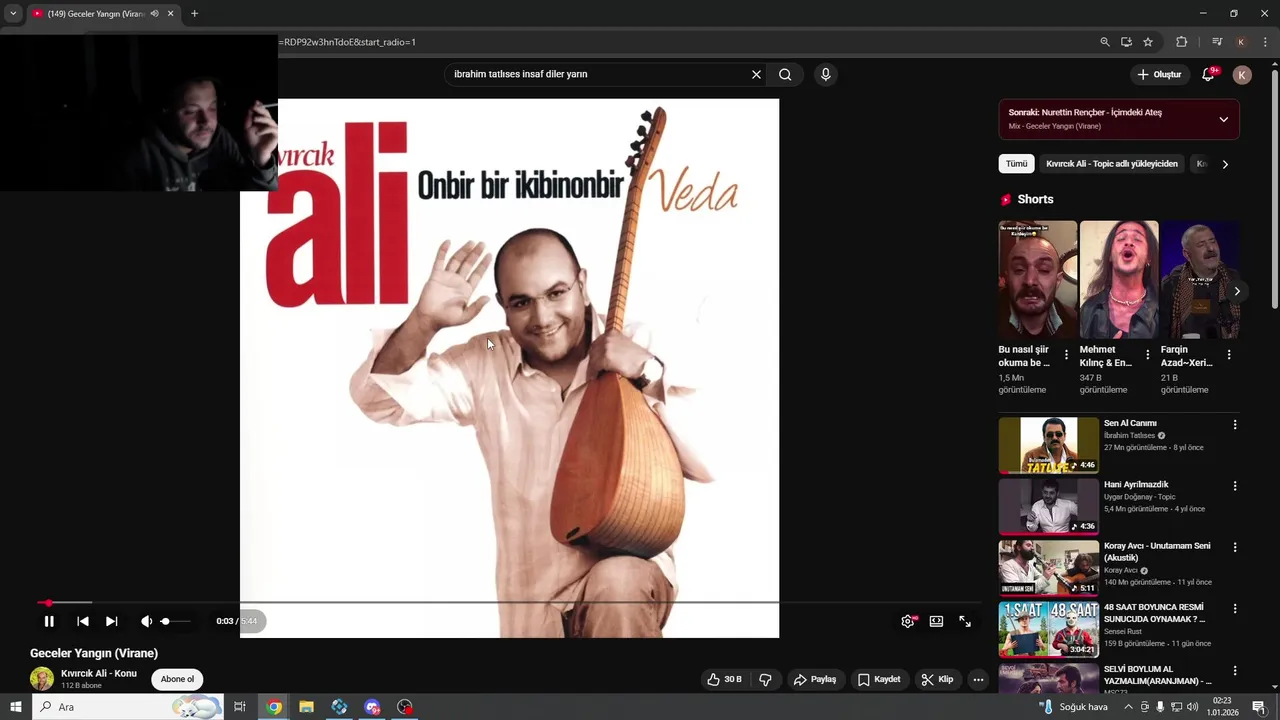The image size is (1280, 720).
Task: Select the Tümü filter chip
Action: 1016,164
